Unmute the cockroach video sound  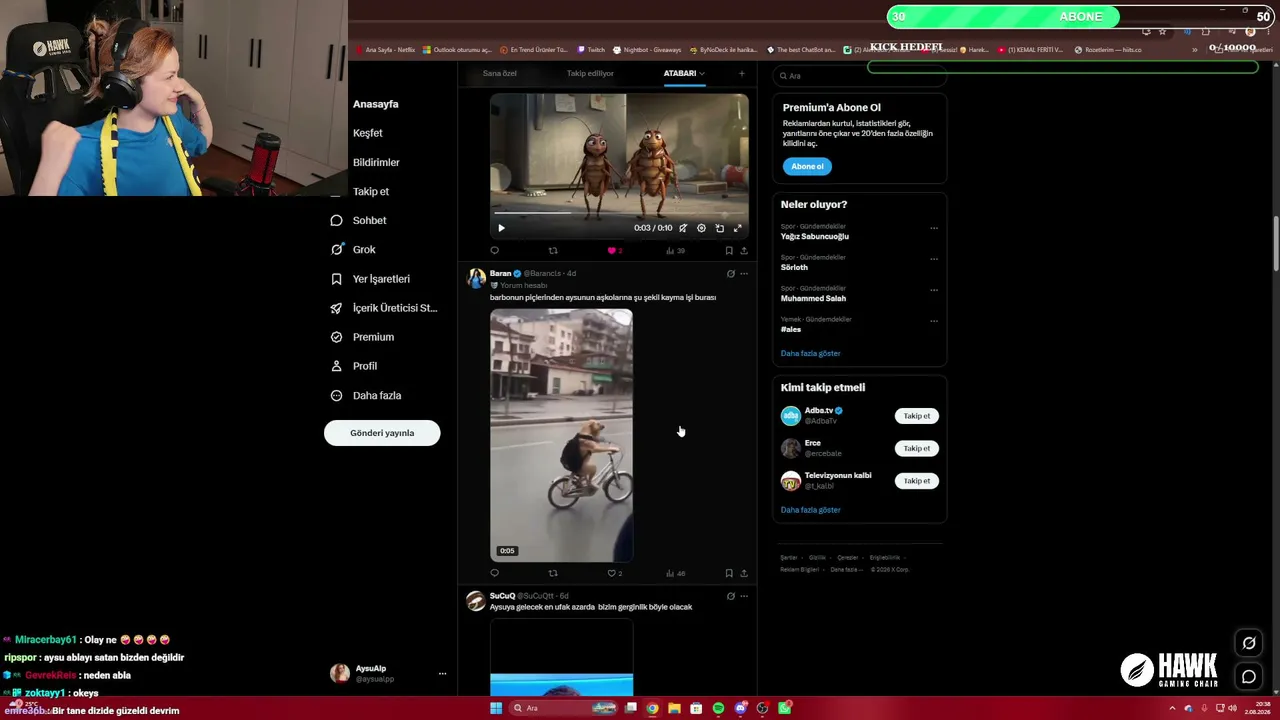tap(683, 228)
